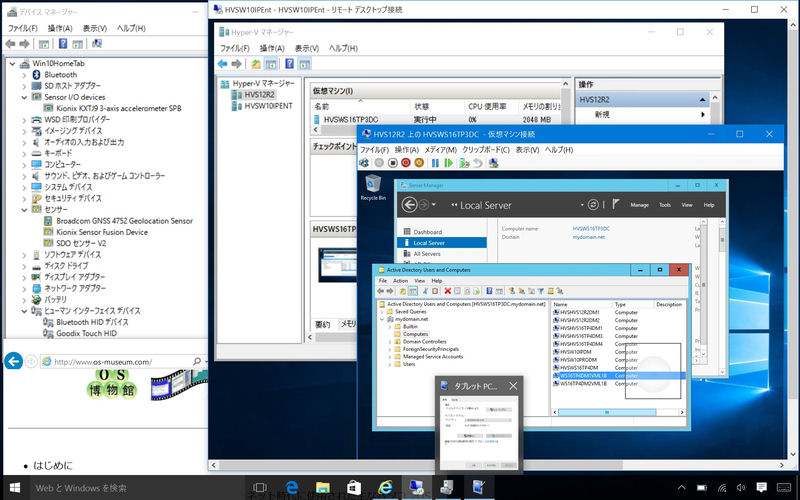Screen dimensions: 800x500
Task: Open the メディア(M) menu in VM connection
Action: point(439,149)
